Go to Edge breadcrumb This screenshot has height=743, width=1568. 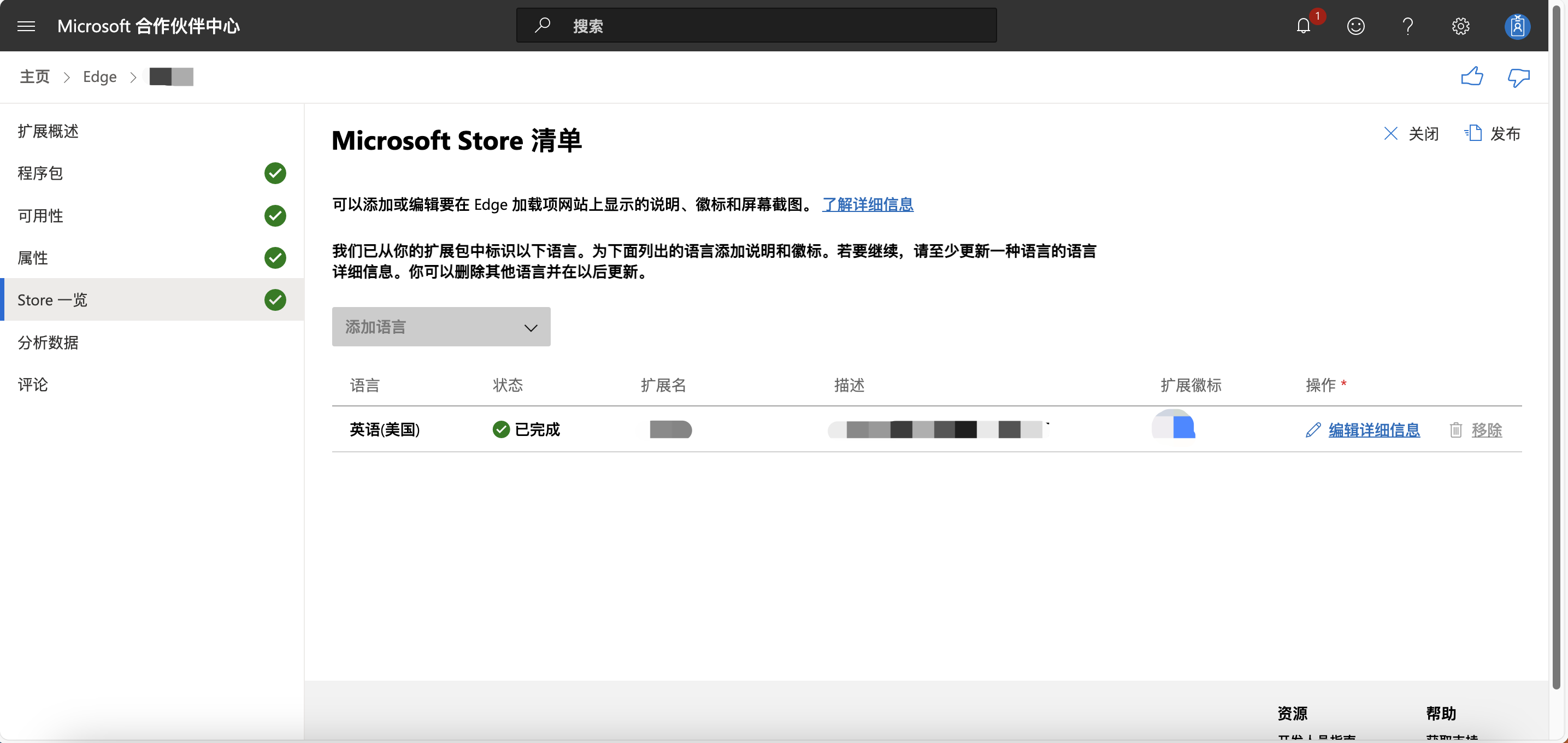pyautogui.click(x=99, y=76)
